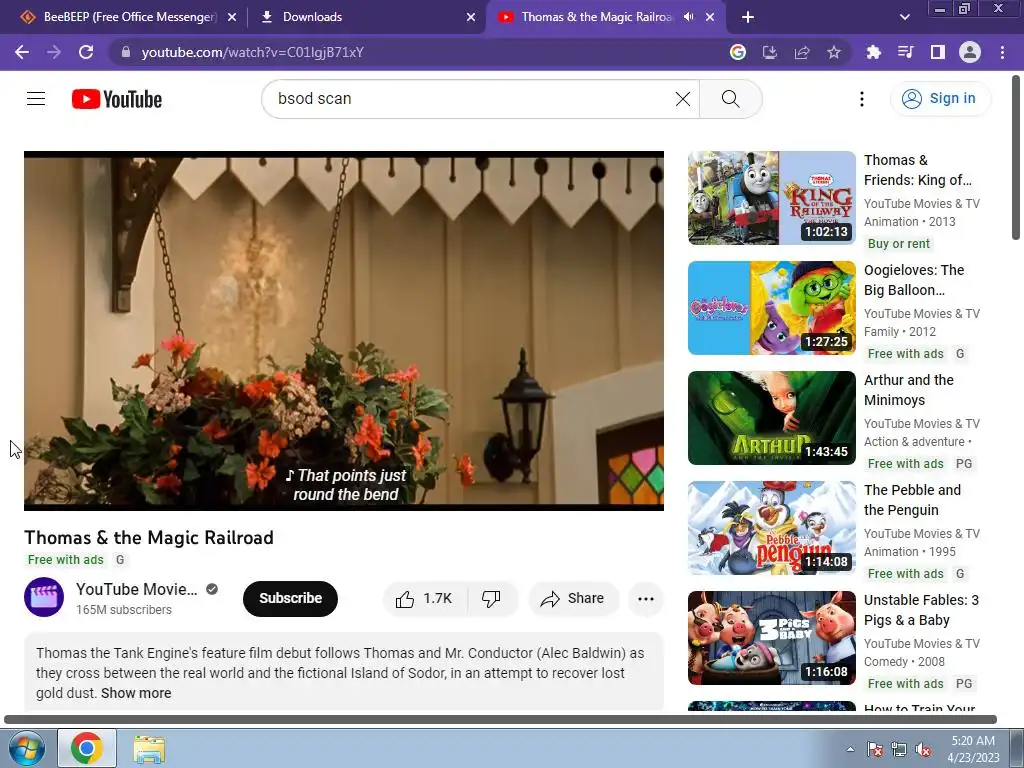Subscribe to YouTube Movies channel
This screenshot has width=1024, height=768.
click(x=290, y=598)
